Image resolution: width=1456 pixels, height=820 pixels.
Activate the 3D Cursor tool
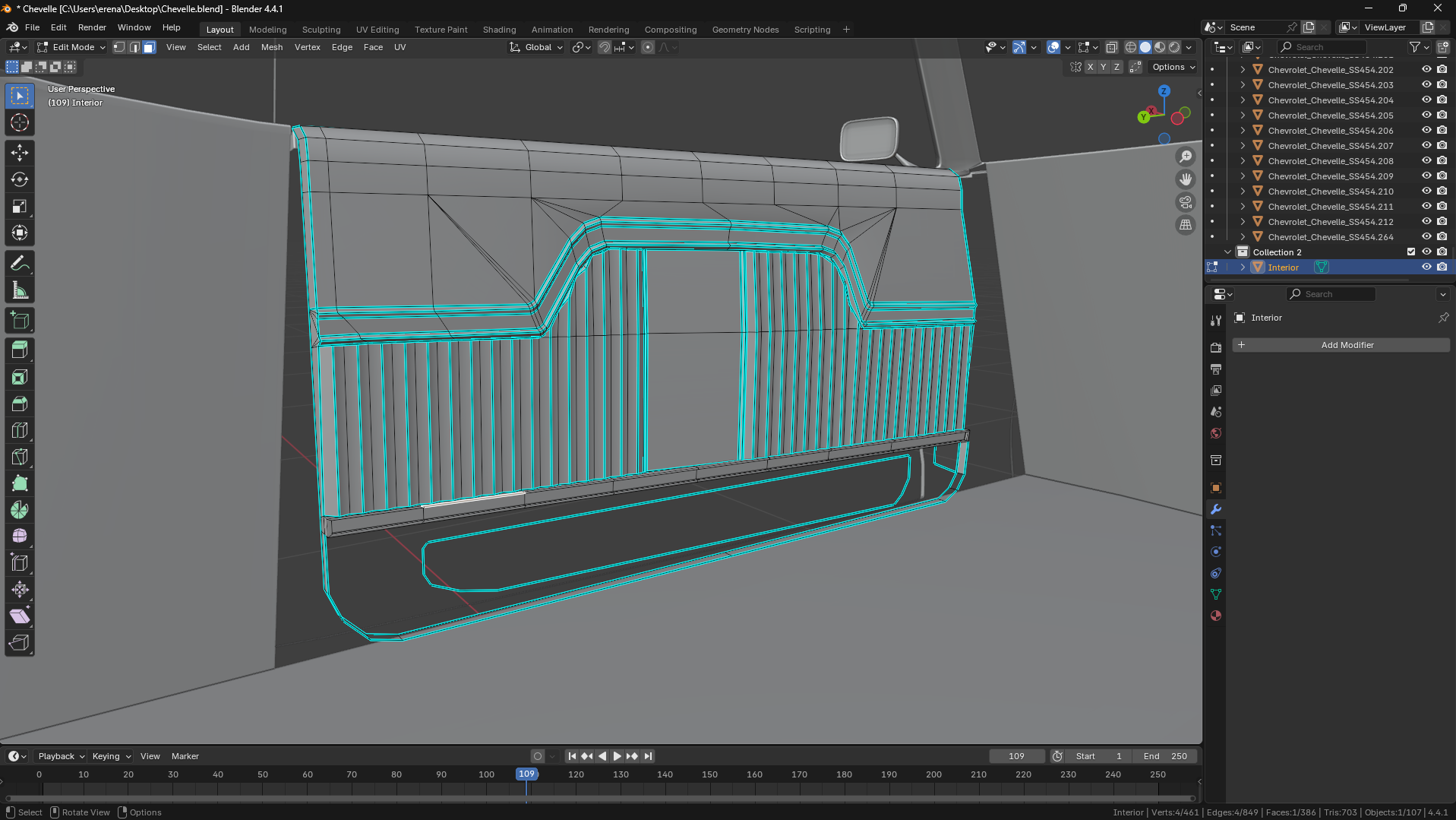(x=20, y=122)
